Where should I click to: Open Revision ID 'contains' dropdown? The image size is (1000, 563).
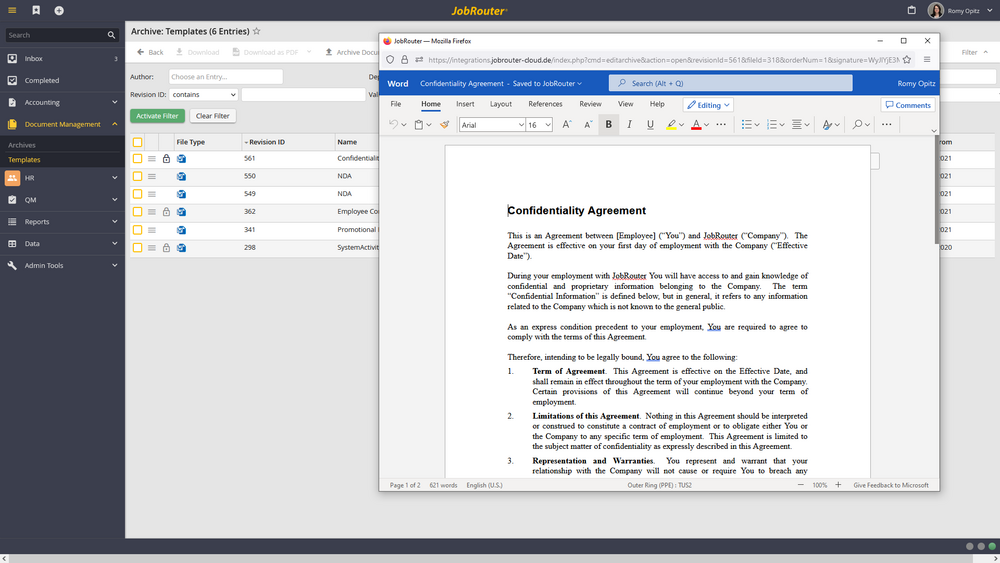point(203,94)
